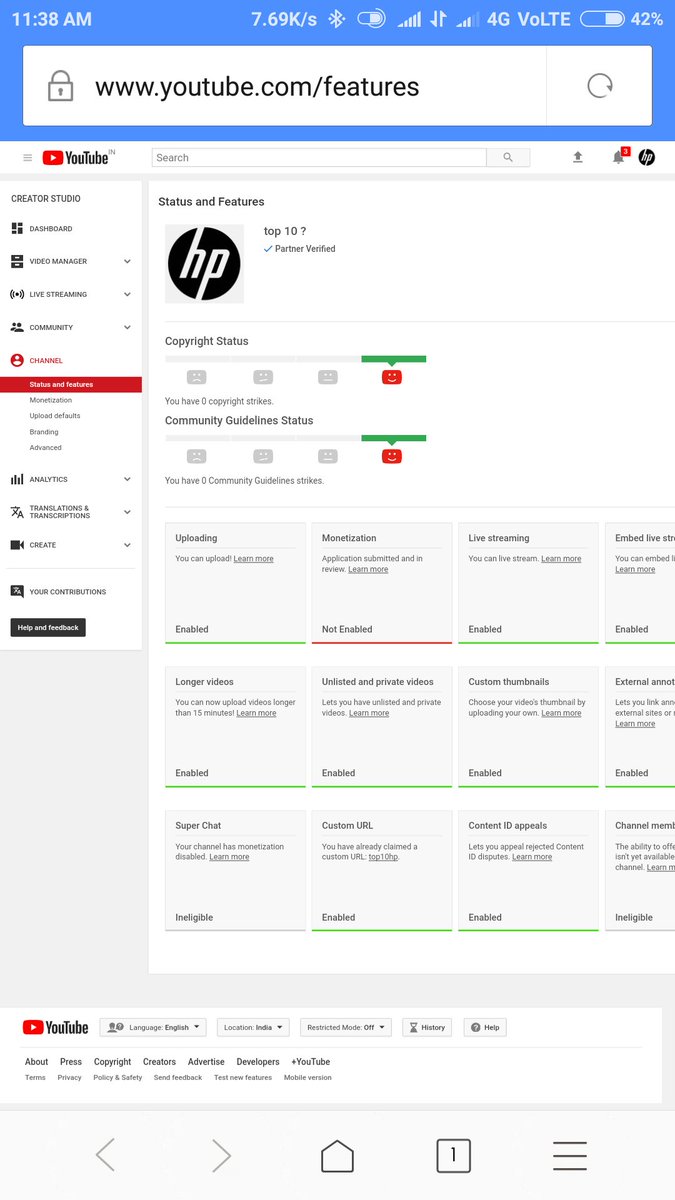Viewport: 675px width, 1200px height.
Task: Click the Channel person icon
Action: pyautogui.click(x=17, y=360)
